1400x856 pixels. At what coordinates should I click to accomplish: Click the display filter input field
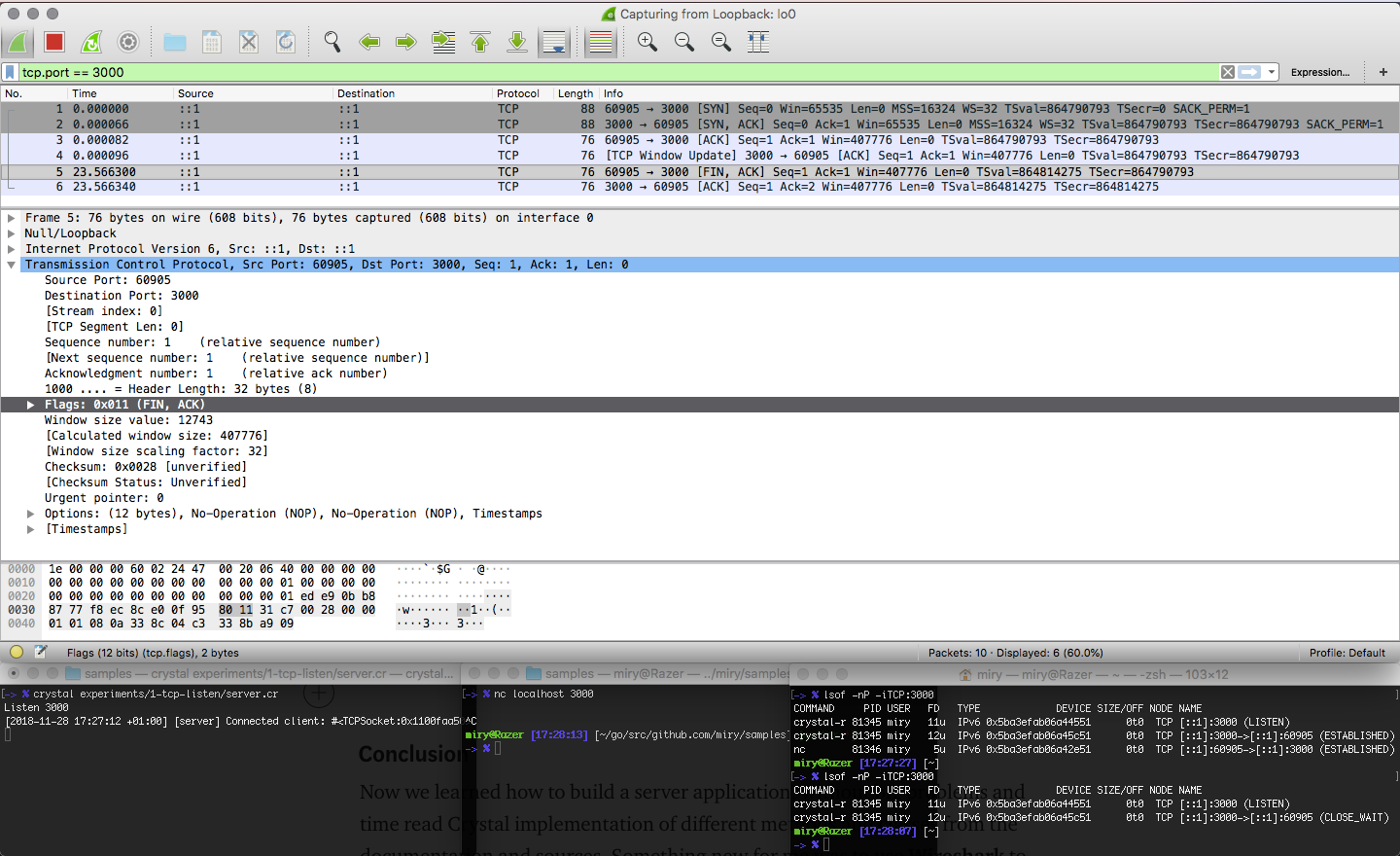point(618,72)
